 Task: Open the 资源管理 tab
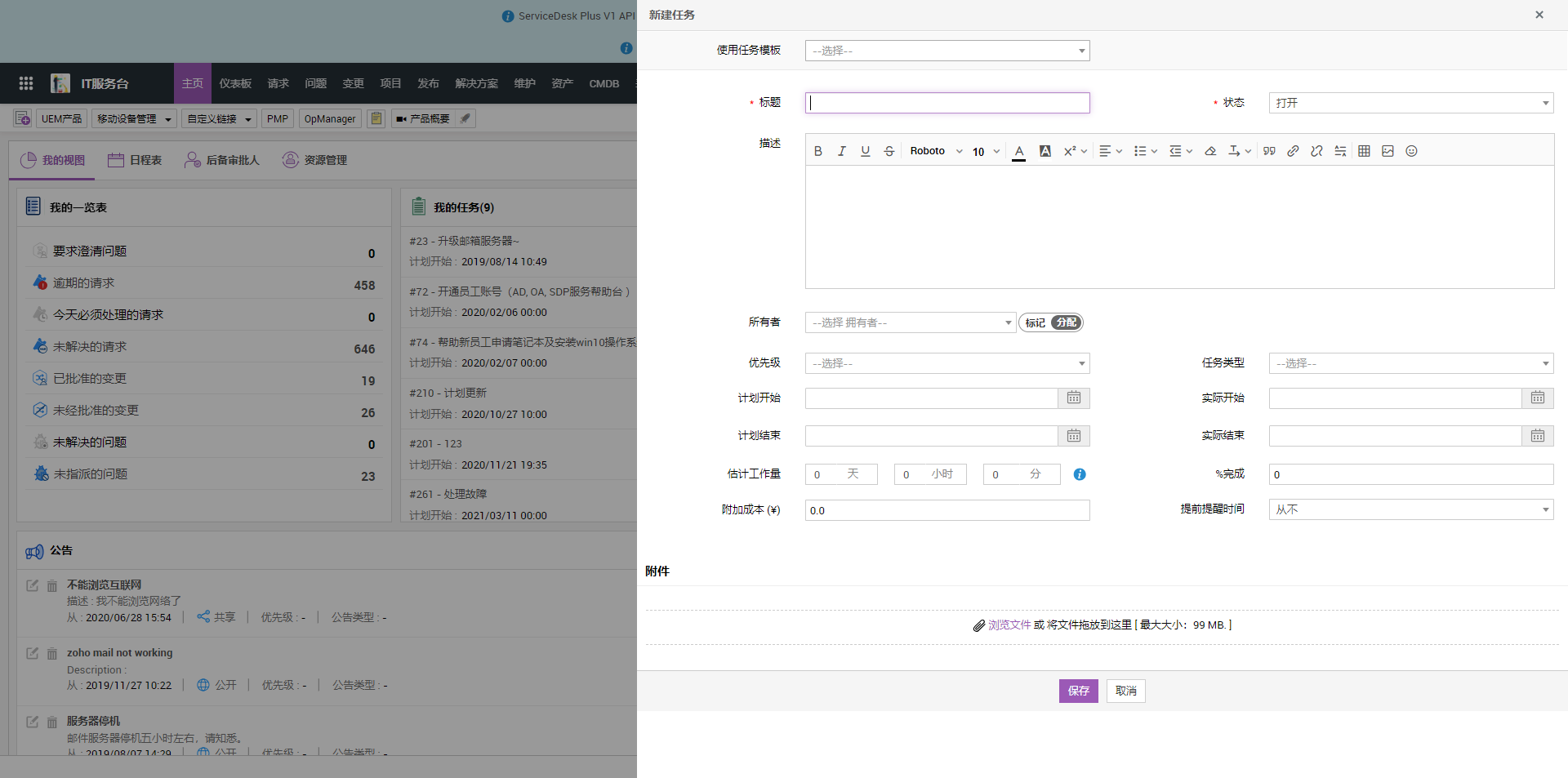click(315, 160)
